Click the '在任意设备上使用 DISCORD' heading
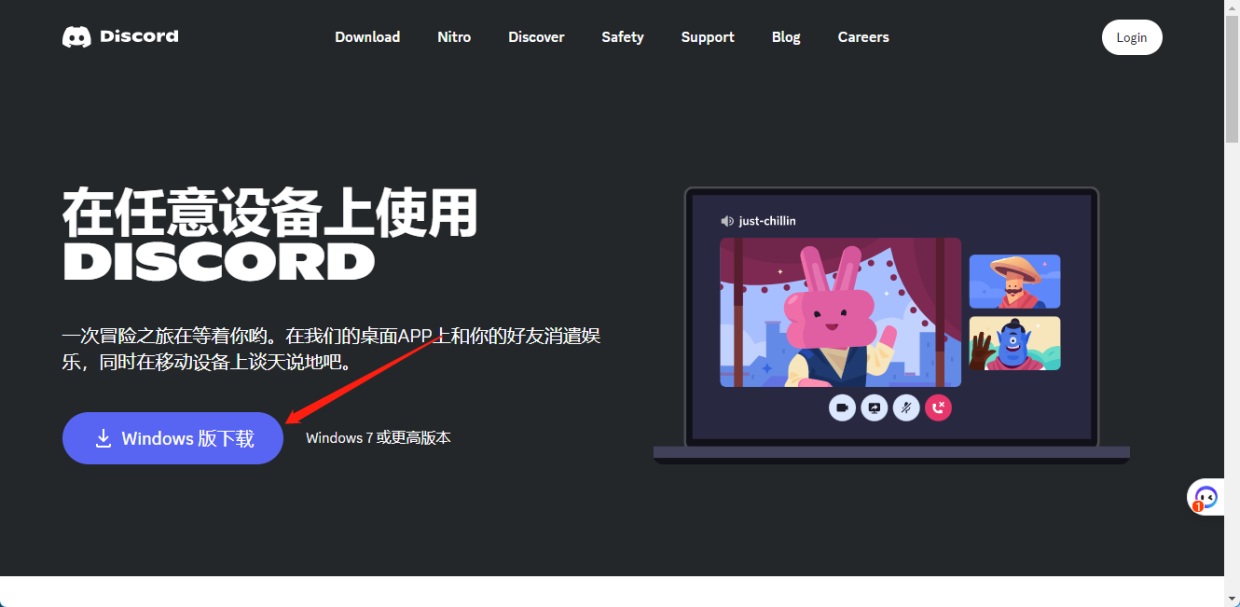 (270, 236)
